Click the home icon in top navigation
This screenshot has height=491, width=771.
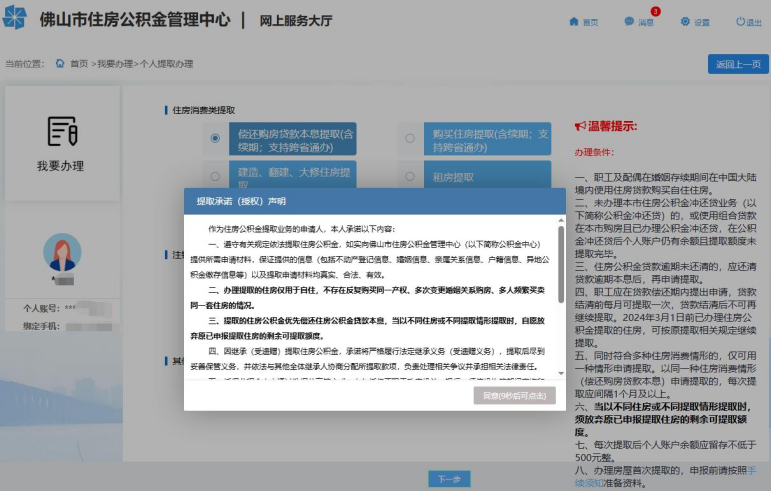click(x=573, y=22)
